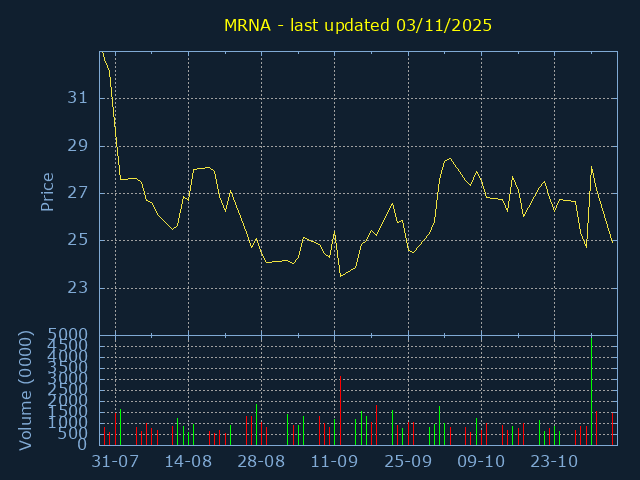The width and height of the screenshot is (640, 480).
Task: Select the 'Volume (0000)' axis label
Action: point(25,391)
